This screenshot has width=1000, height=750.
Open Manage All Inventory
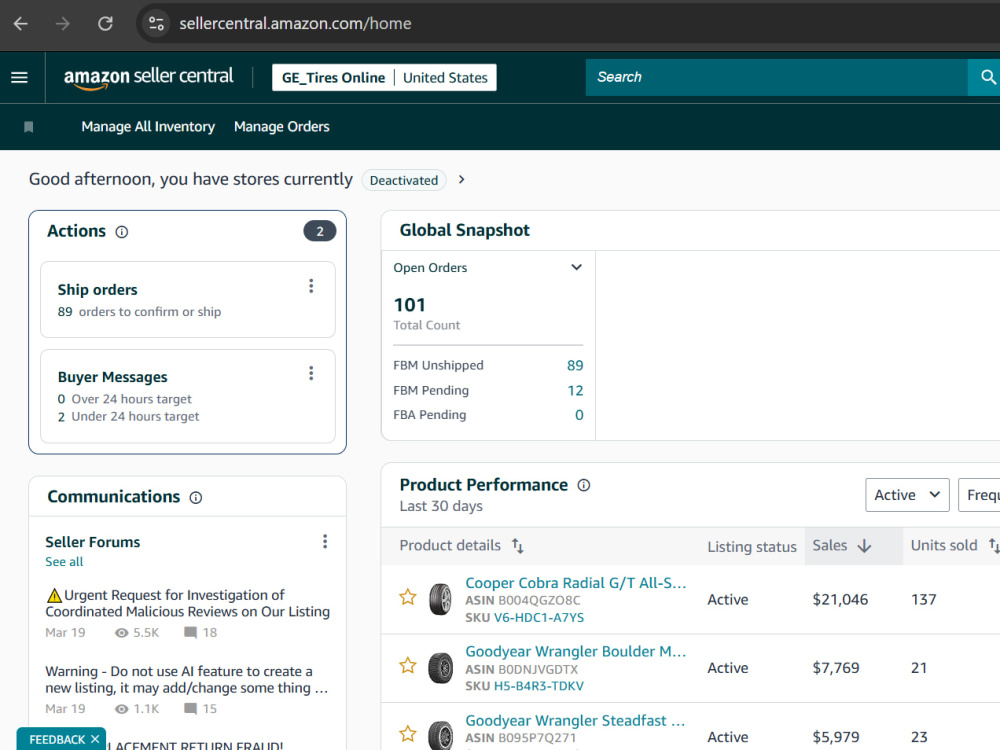[x=148, y=127]
